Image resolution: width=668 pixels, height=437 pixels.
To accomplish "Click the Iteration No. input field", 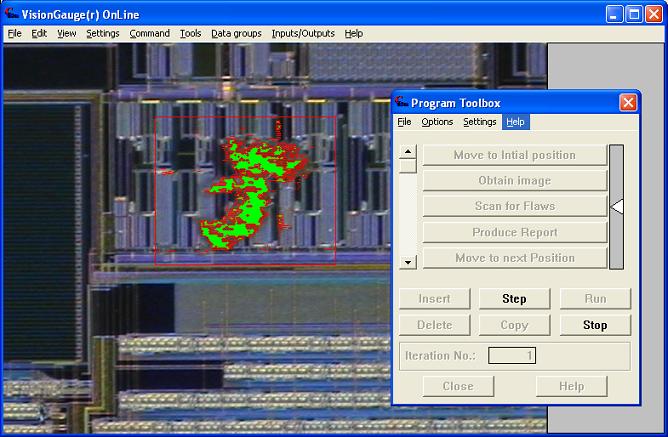I will [512, 356].
